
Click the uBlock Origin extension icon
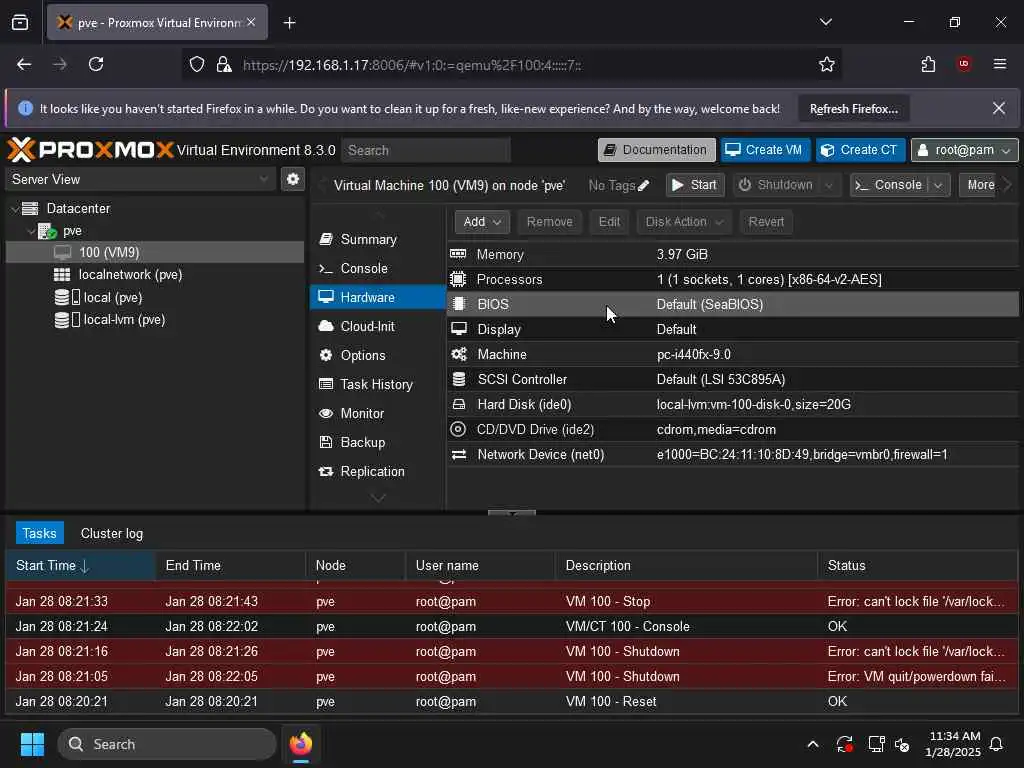(964, 64)
